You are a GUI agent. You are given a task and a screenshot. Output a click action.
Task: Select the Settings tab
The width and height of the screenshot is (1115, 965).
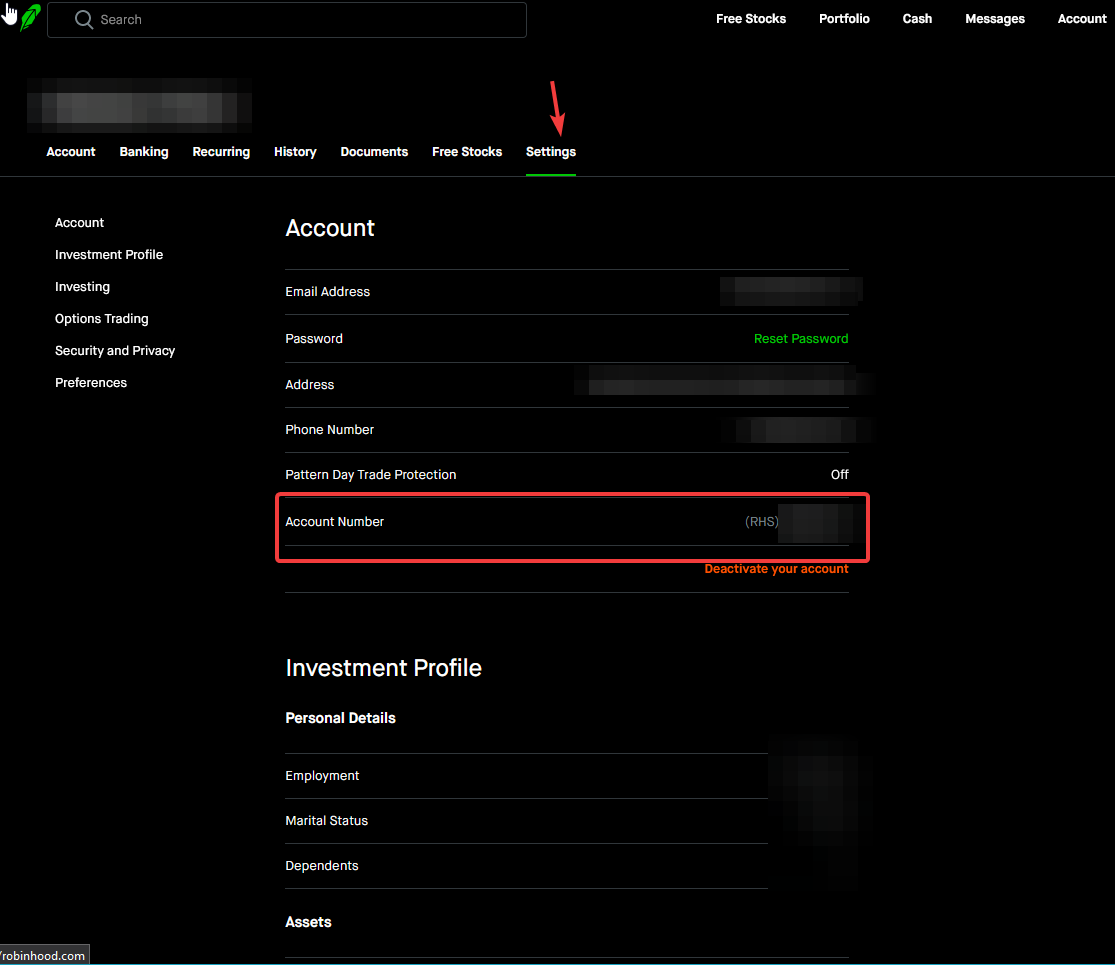coord(550,151)
